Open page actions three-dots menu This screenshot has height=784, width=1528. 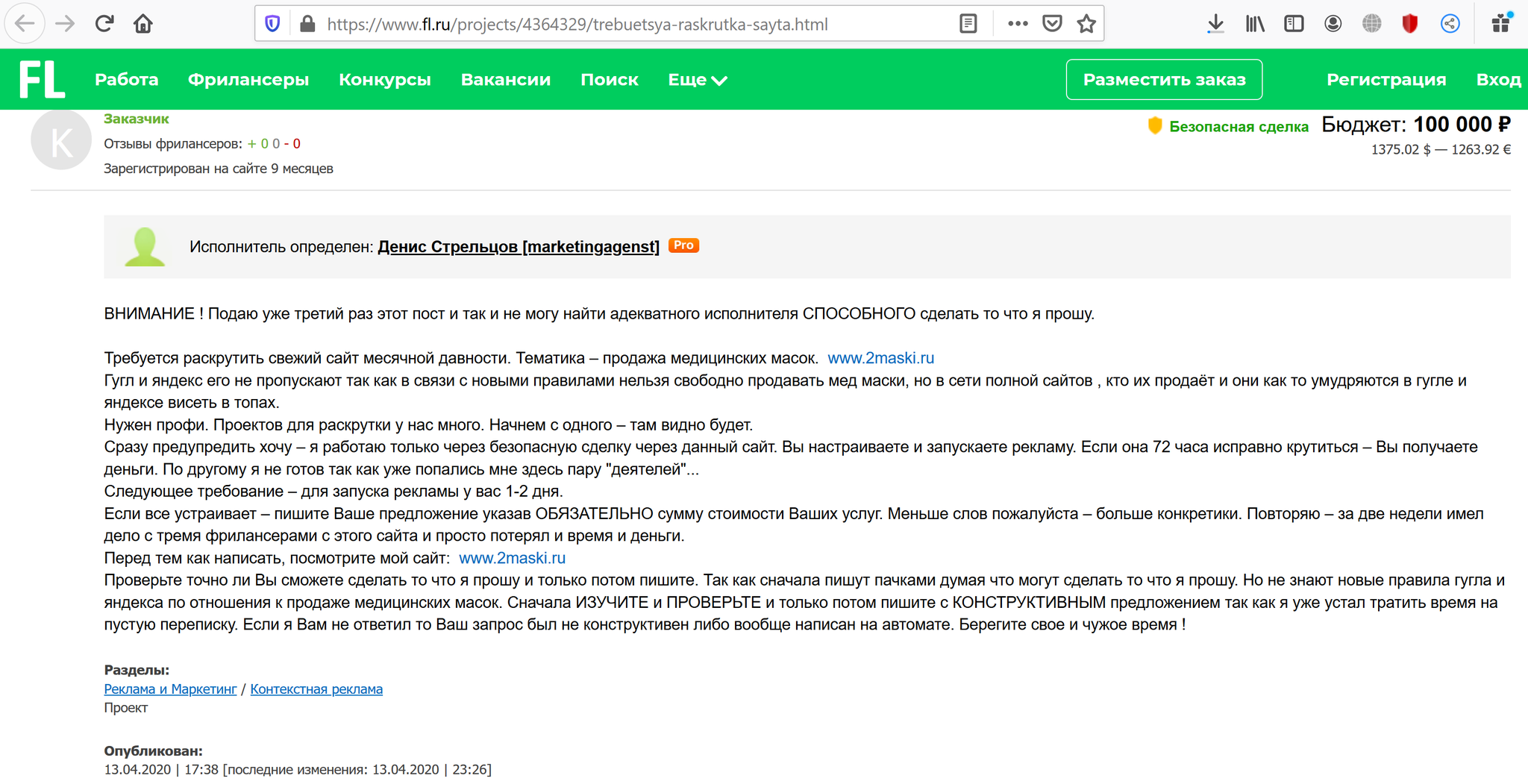click(x=1018, y=24)
